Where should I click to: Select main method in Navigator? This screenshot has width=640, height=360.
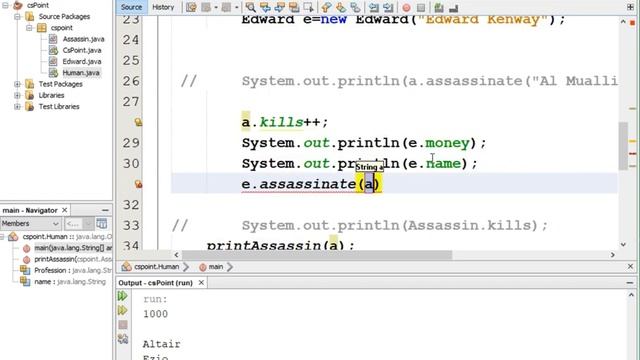(x=73, y=248)
